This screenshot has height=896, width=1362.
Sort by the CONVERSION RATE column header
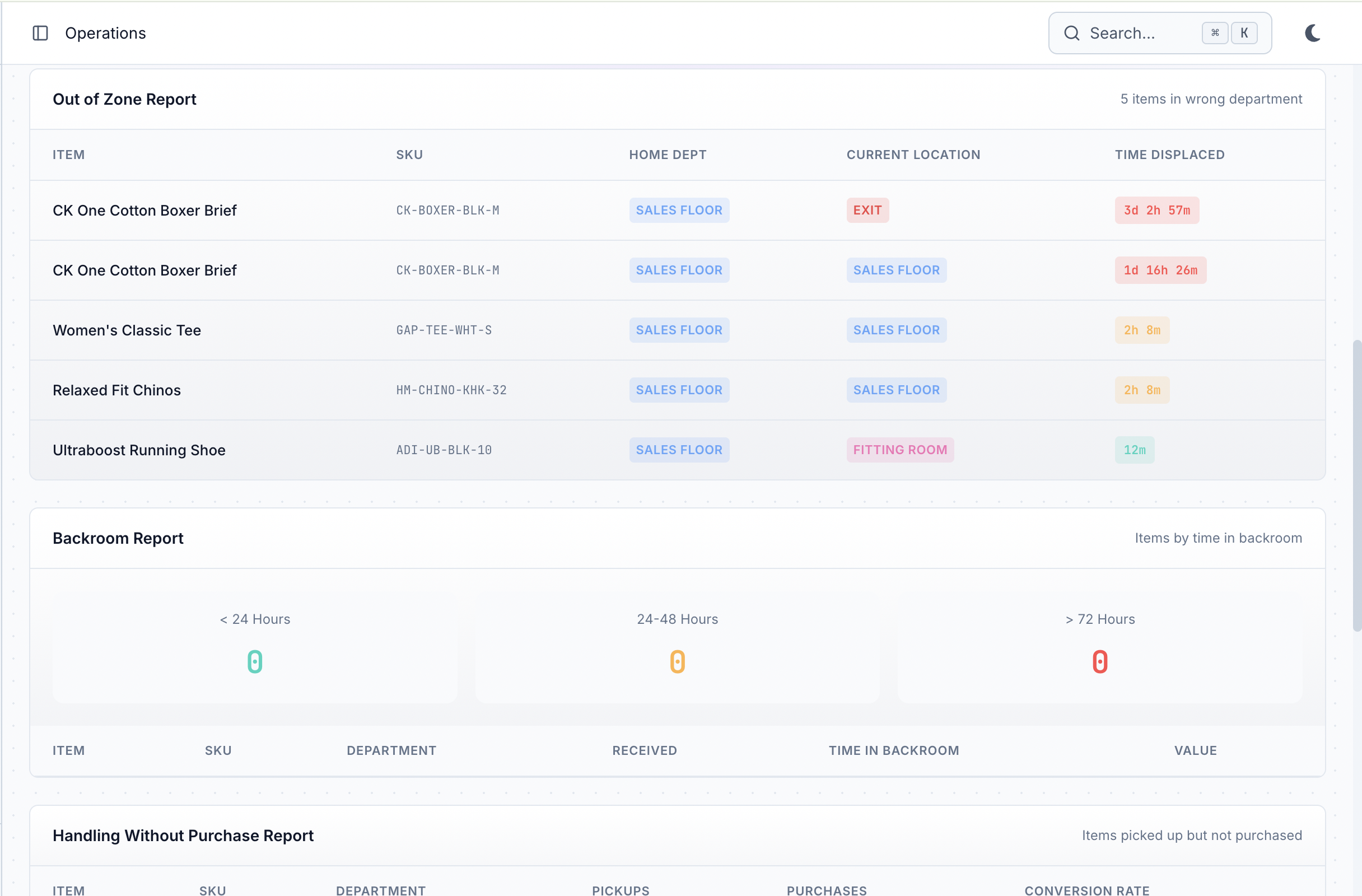click(1086, 890)
